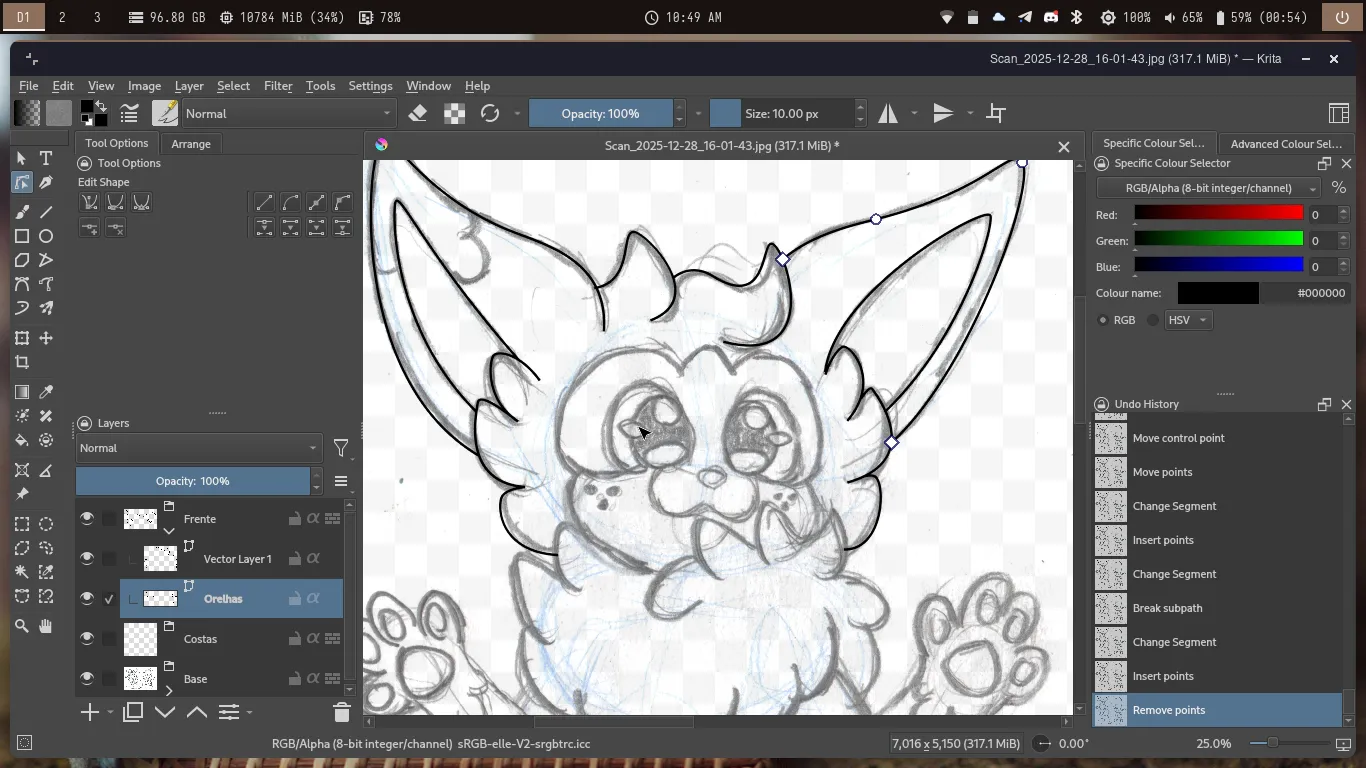Open the RGB/Alpha colour model dropdown

(x=1208, y=188)
